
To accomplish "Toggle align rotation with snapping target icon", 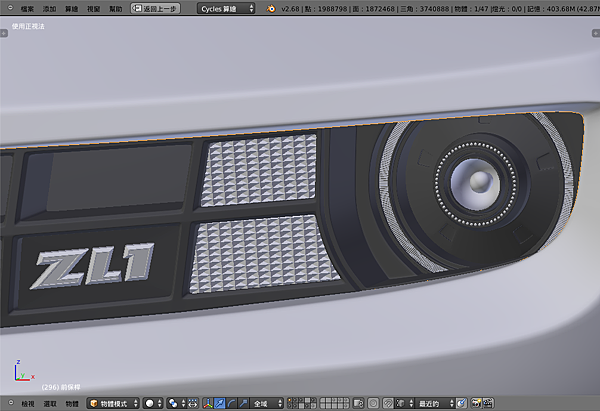I will point(461,403).
